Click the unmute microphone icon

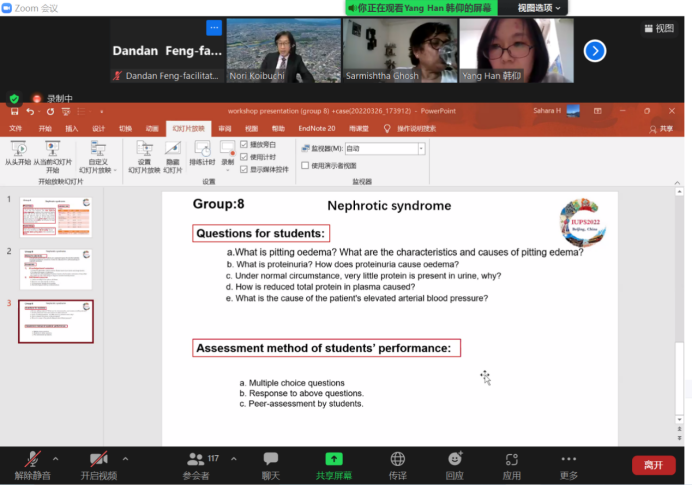pyautogui.click(x=33, y=460)
